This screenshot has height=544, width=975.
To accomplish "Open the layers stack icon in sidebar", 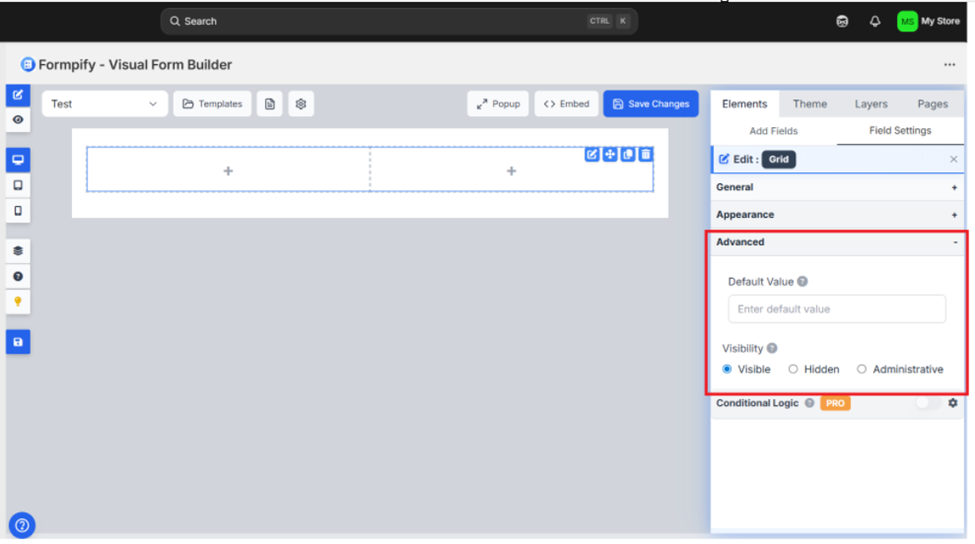I will coord(17,251).
